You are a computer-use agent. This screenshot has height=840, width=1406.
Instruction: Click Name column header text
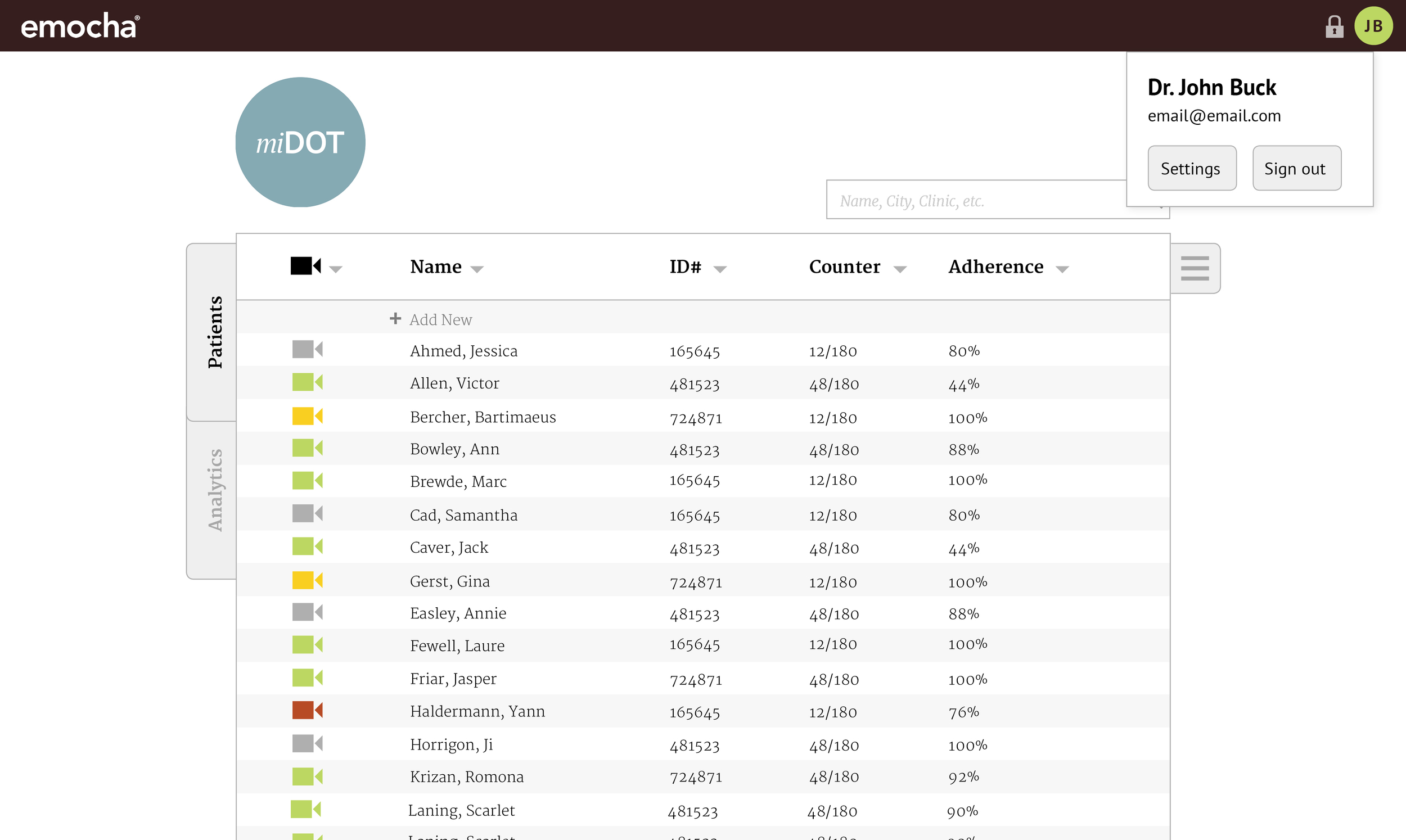pos(435,266)
